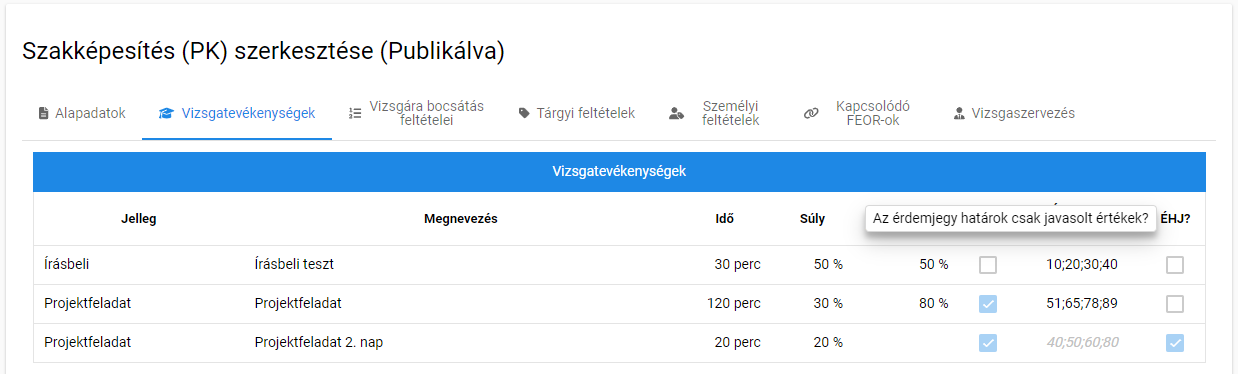Image resolution: width=1238 pixels, height=374 pixels.
Task: Click the Megnevezés column header
Action: point(461,219)
